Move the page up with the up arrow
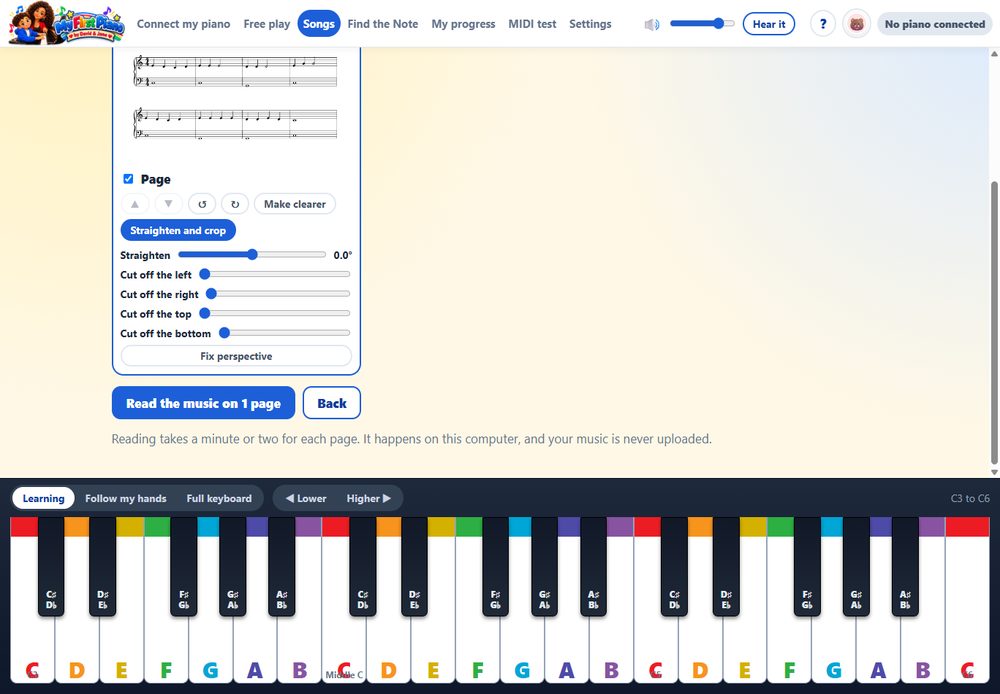 pos(135,204)
